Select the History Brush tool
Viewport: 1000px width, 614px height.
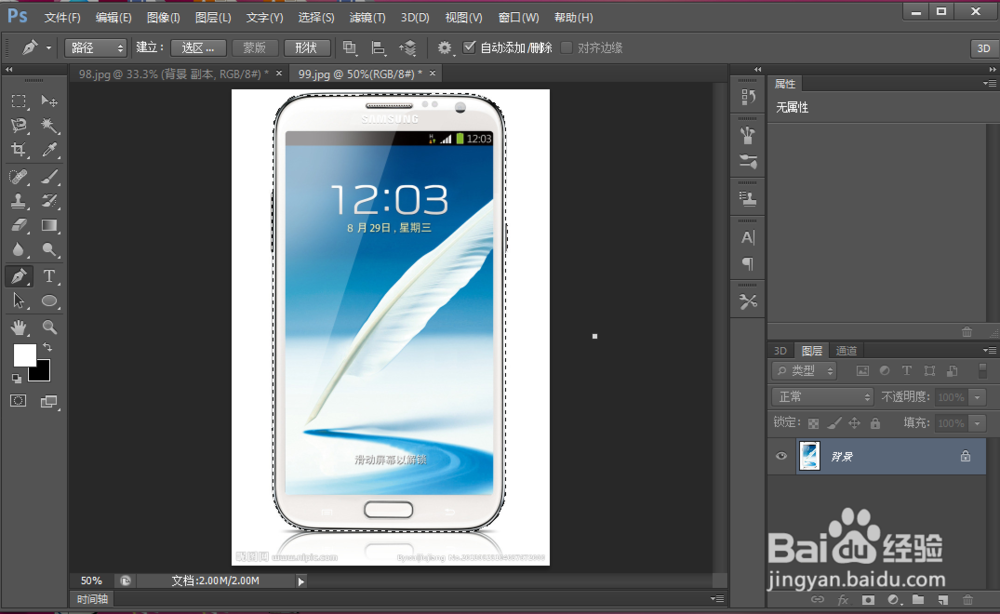[49, 201]
